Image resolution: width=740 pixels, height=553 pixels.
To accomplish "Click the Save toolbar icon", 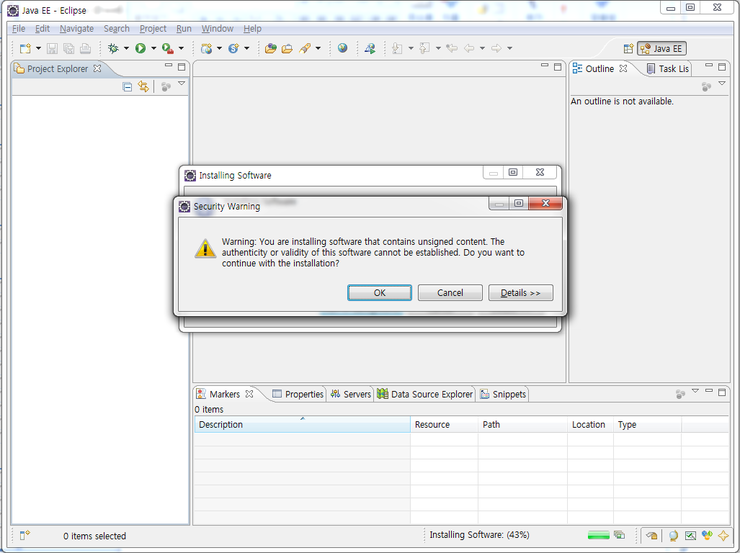I will click(52, 48).
